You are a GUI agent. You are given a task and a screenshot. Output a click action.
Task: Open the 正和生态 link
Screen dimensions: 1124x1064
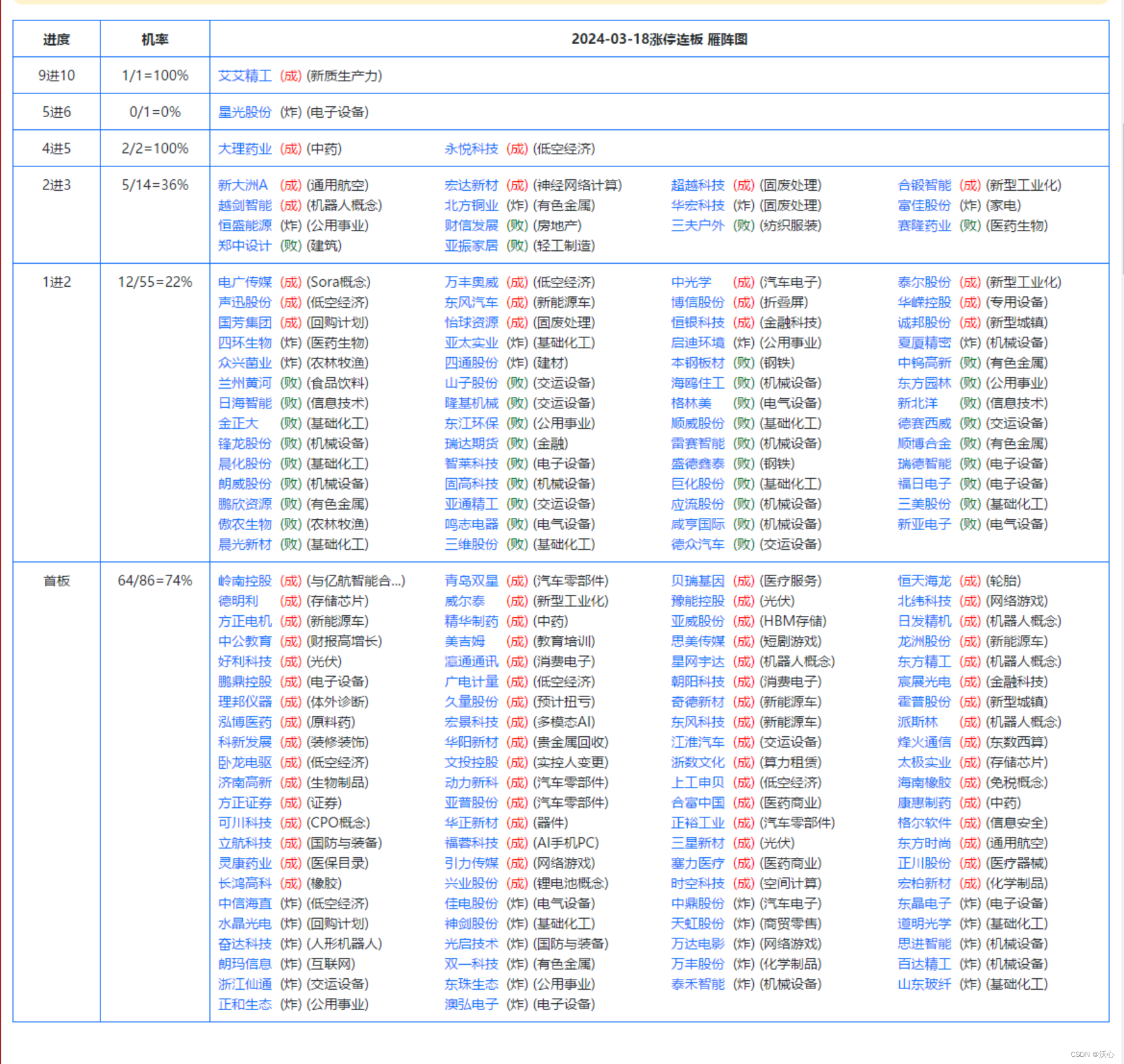click(245, 1004)
